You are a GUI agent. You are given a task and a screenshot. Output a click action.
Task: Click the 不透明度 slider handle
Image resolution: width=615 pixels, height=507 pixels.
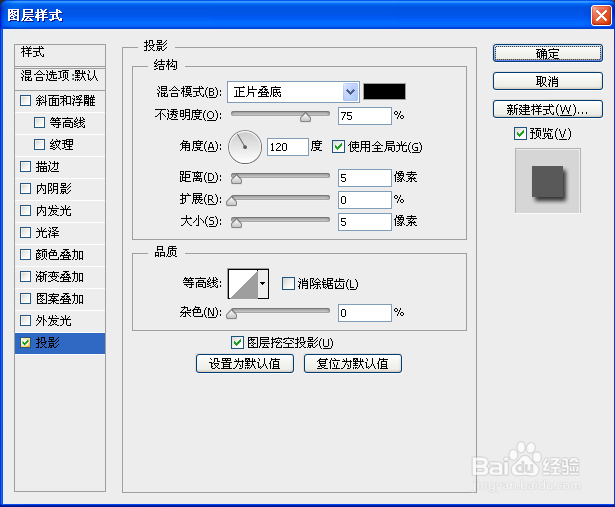click(x=306, y=117)
